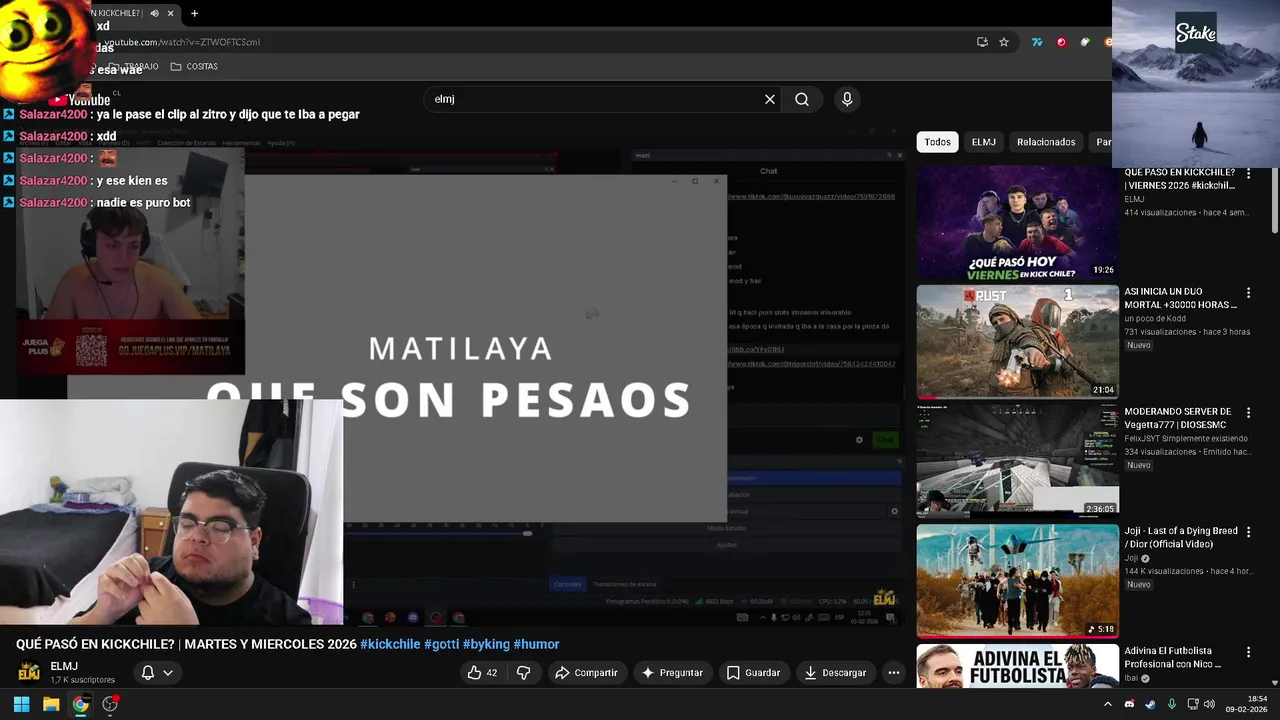Click the microphone system tray icon

(1171, 704)
